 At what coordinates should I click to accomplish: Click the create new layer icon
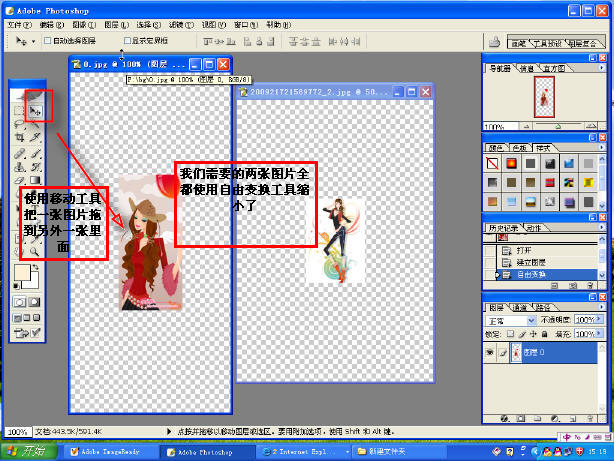[573, 419]
